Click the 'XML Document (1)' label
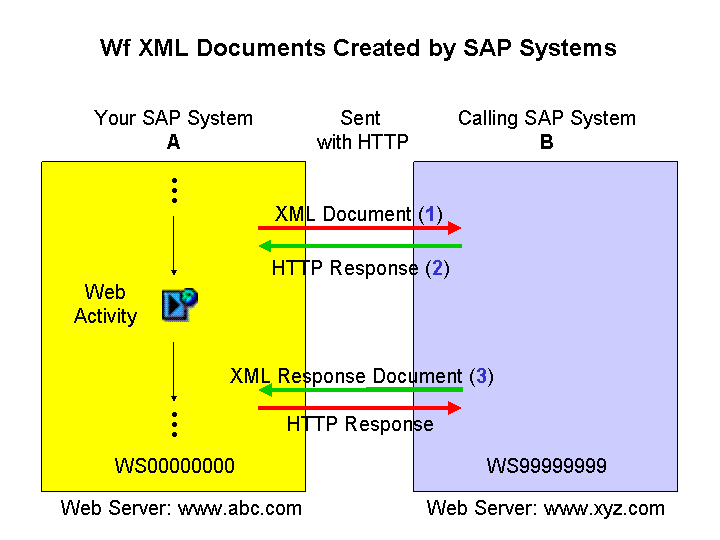Viewport: 720px width, 540px height. [359, 214]
